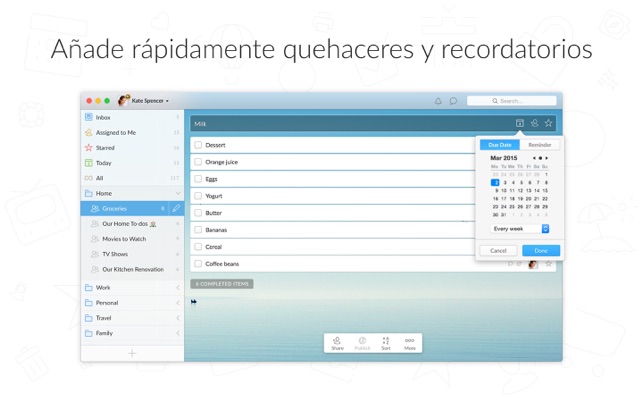Check off the Yogurt item
643x402 pixels.
click(198, 196)
